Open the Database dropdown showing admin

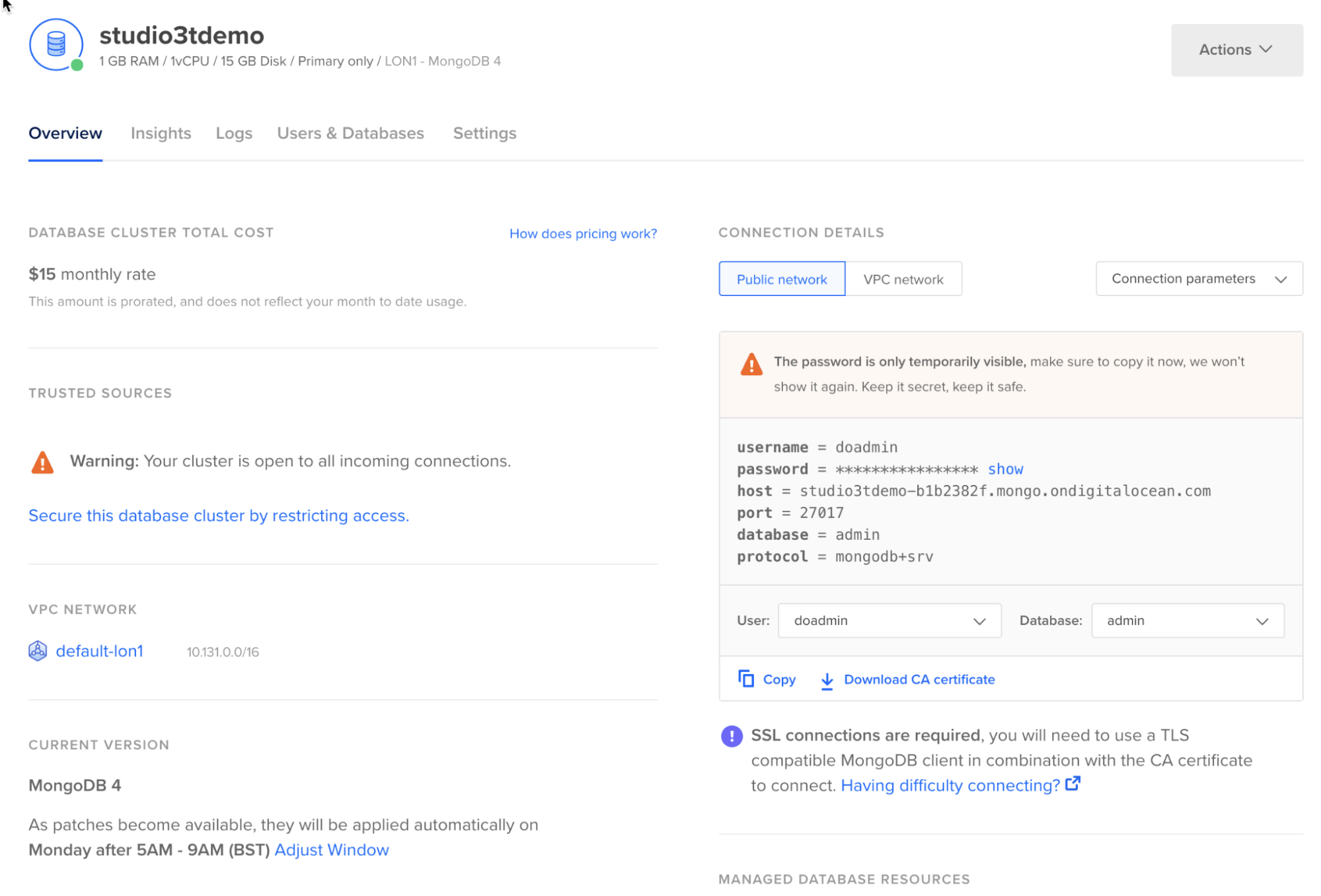[x=1187, y=620]
